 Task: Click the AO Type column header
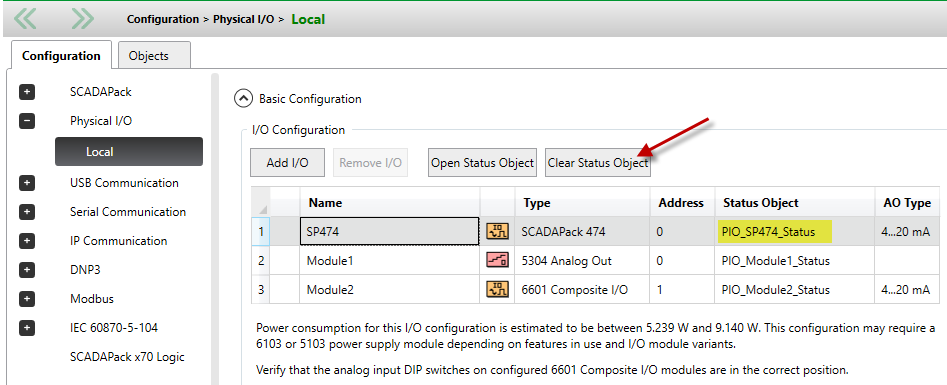[x=908, y=202]
